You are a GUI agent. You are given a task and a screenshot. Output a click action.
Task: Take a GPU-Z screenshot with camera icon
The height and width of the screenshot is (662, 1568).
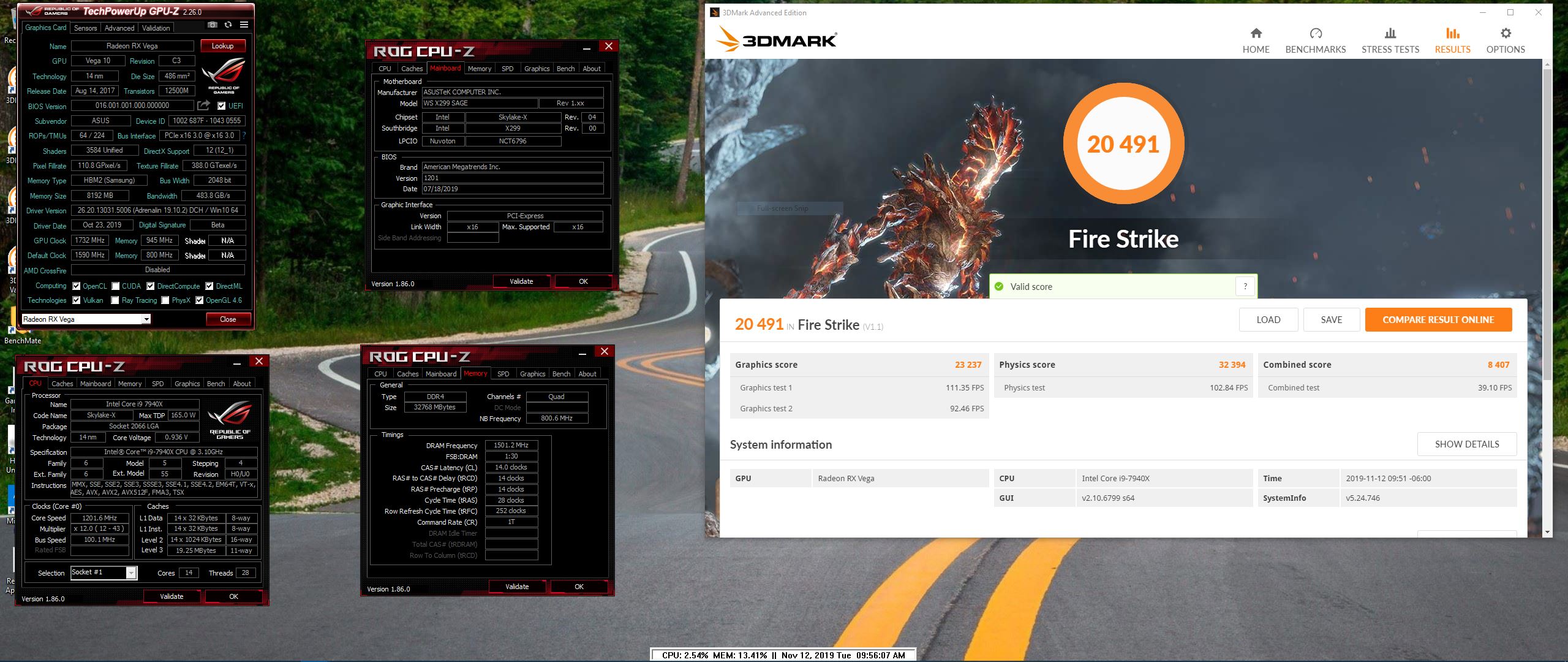coord(212,25)
